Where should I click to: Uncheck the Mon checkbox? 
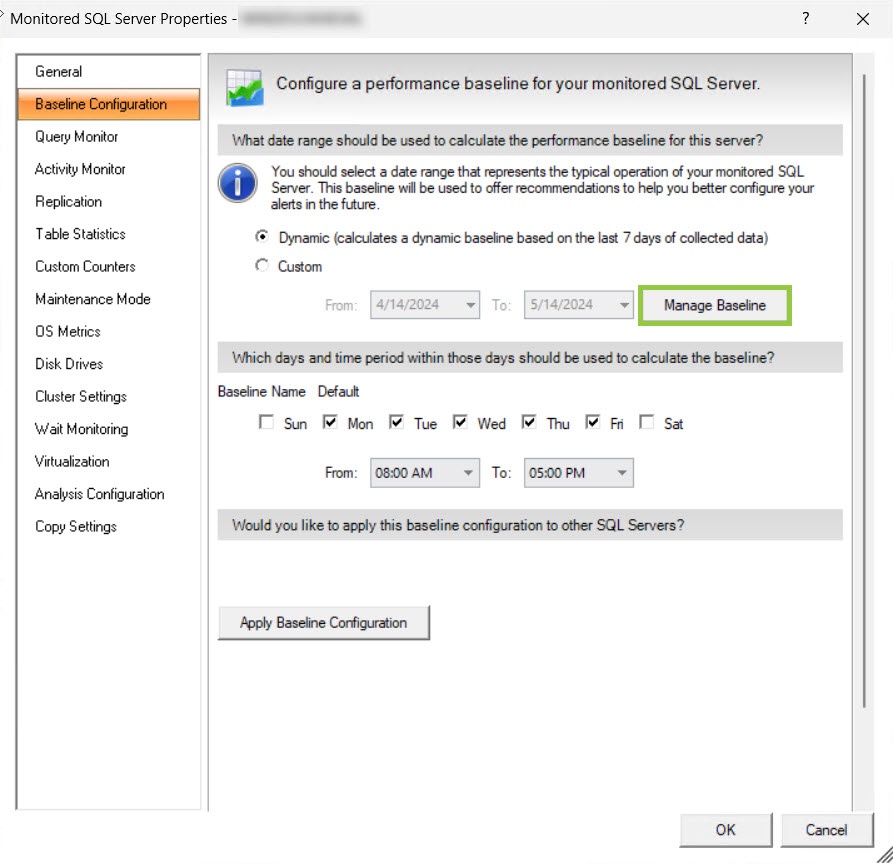[330, 422]
